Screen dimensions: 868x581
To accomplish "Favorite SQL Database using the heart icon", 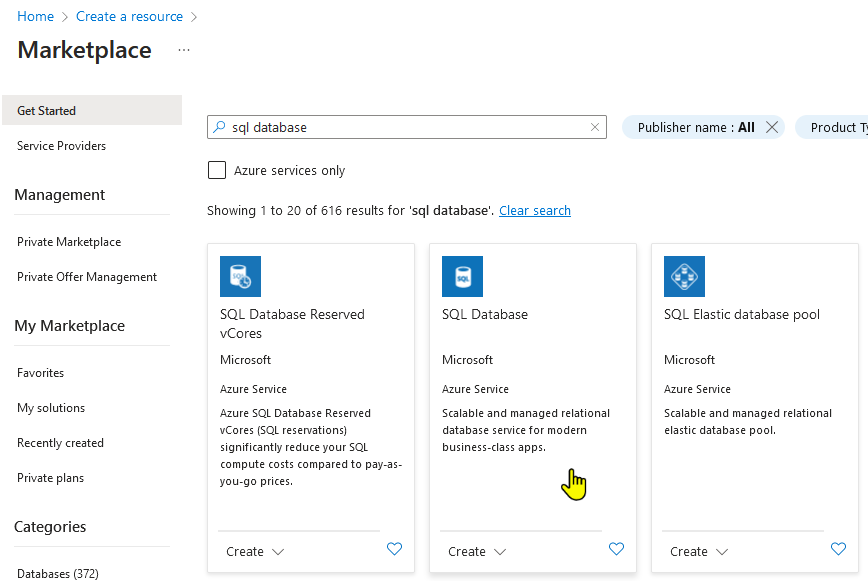I will click(616, 549).
